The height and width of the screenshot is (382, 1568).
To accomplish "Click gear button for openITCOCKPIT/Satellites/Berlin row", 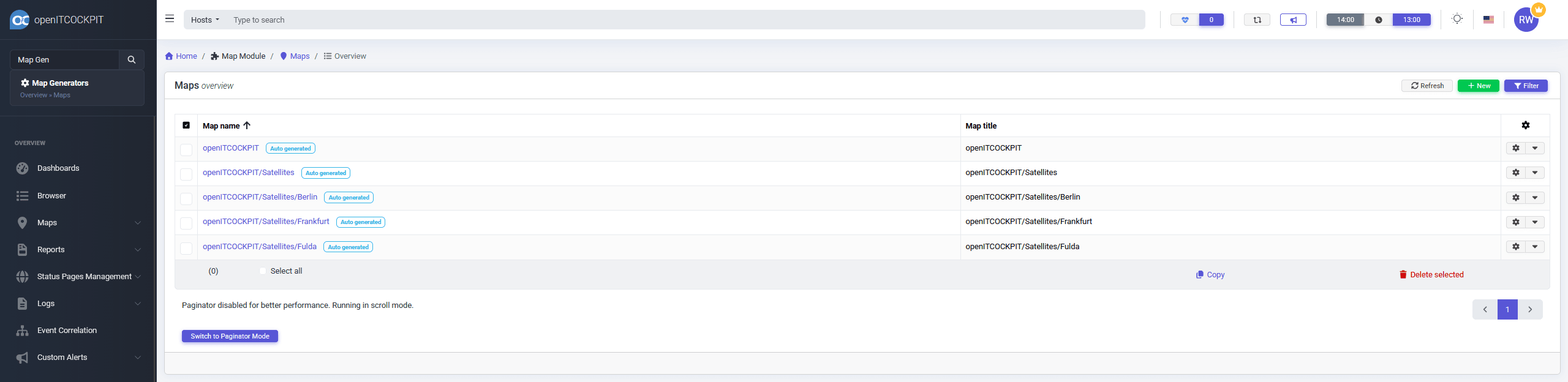I will (1515, 198).
